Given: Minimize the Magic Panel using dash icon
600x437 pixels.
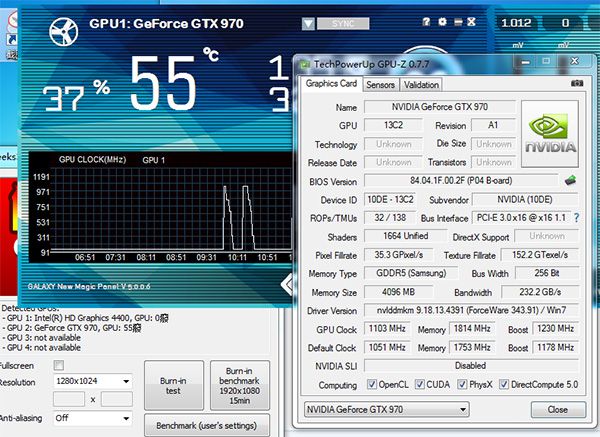Looking at the screenshot, I should [458, 22].
